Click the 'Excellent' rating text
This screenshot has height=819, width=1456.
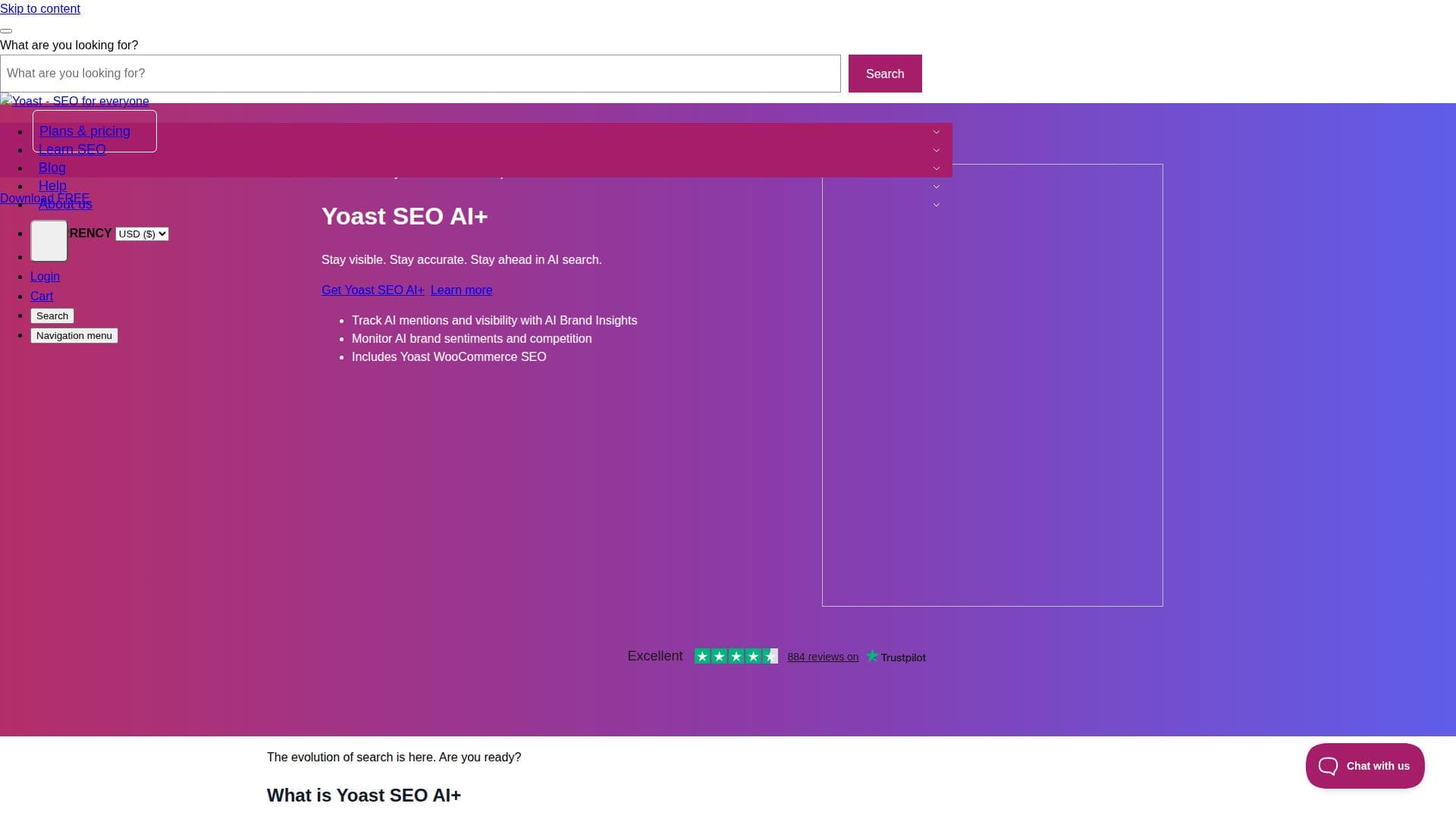pyautogui.click(x=655, y=656)
